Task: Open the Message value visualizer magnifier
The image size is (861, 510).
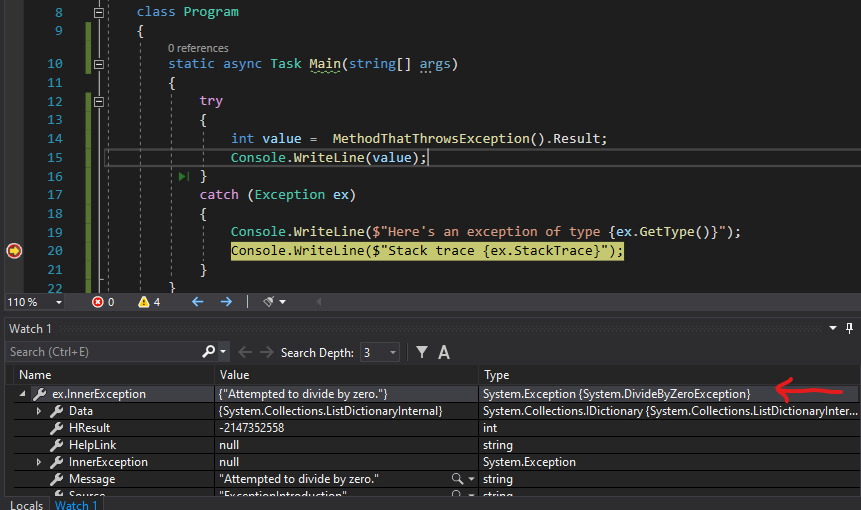Action: (x=457, y=479)
